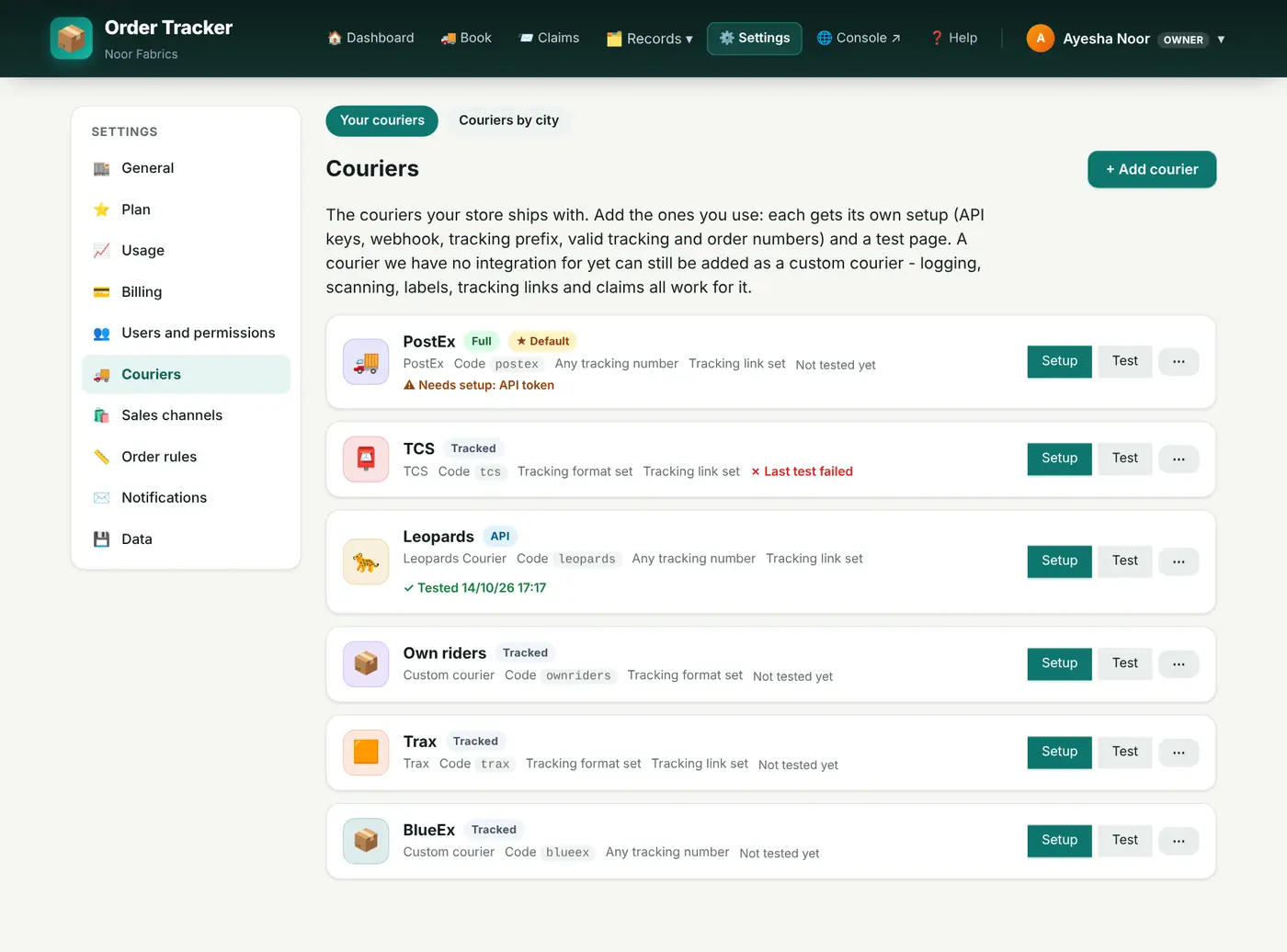Viewport: 1287px width, 952px height.
Task: Expand the Records dropdown menu
Action: (650, 39)
